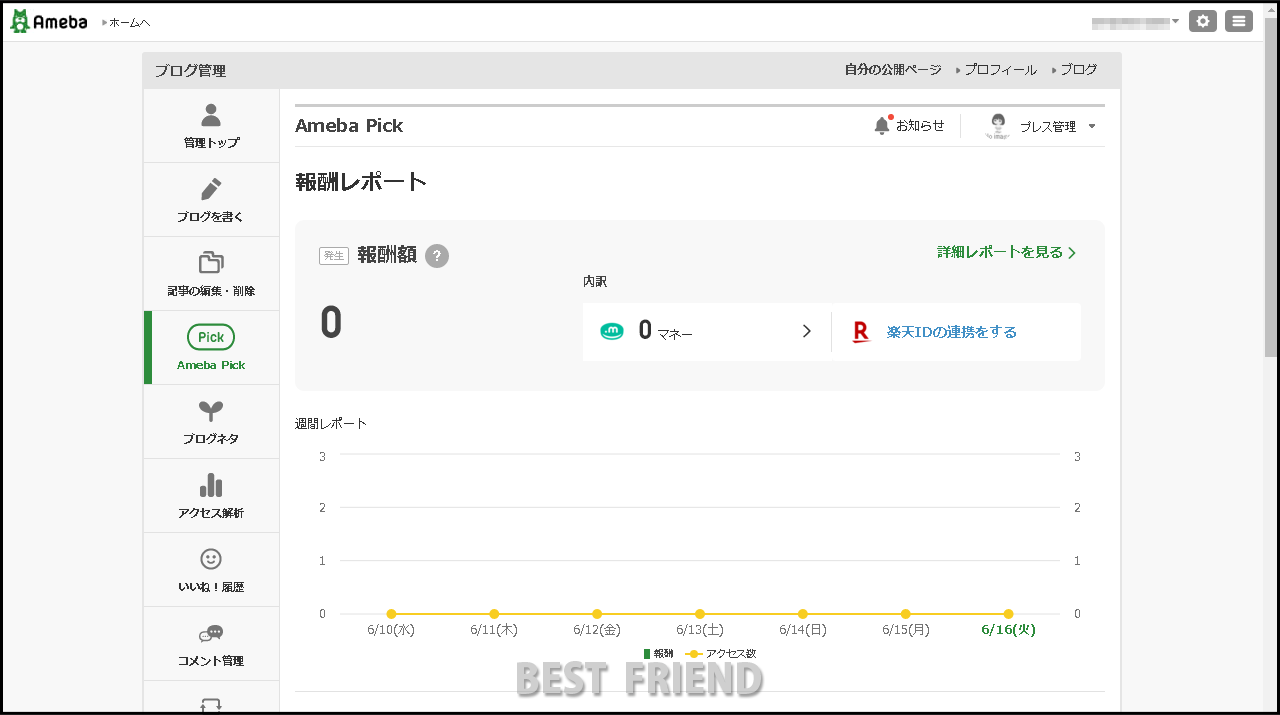Select the Pick badge icon

pos(211,337)
